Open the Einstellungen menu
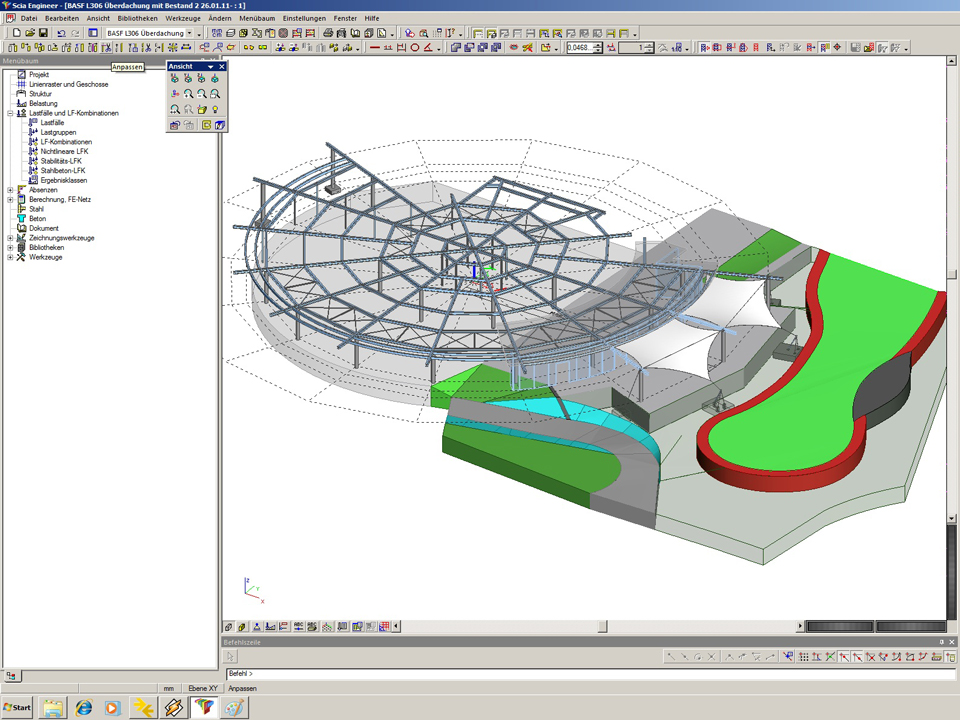 pyautogui.click(x=304, y=18)
